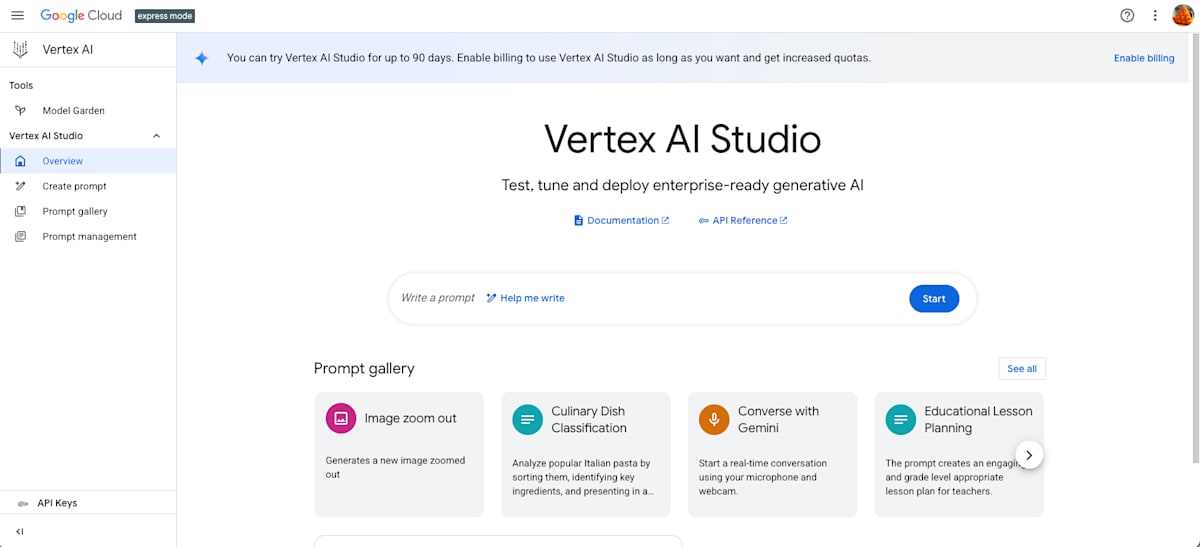Select Model Garden in sidebar
The image size is (1200, 547).
(x=88, y=111)
